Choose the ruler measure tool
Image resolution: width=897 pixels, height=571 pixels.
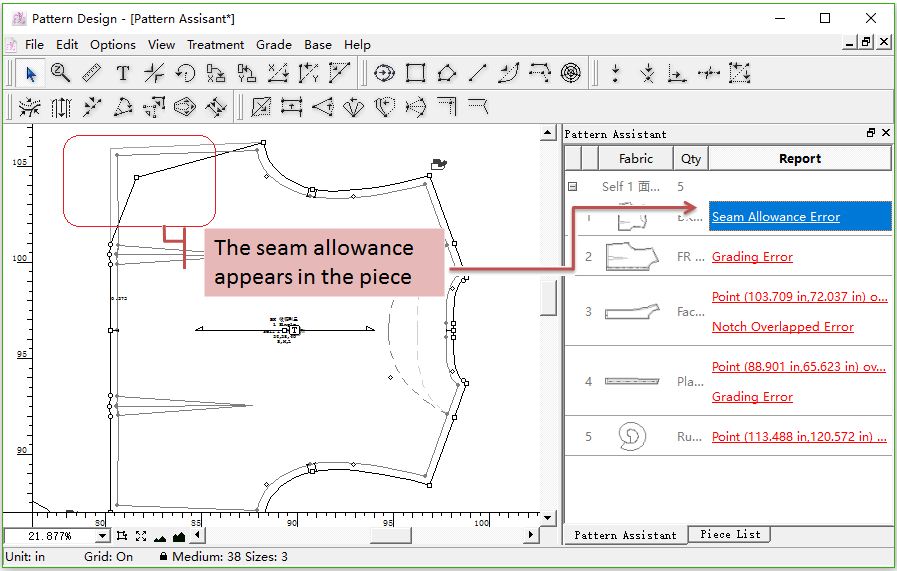point(91,73)
